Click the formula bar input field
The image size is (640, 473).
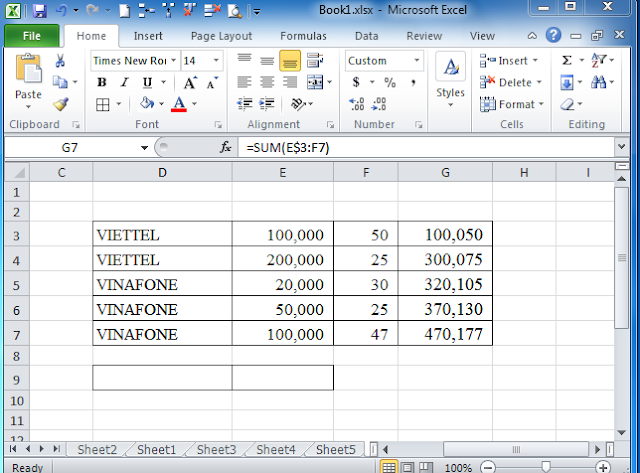pos(427,147)
